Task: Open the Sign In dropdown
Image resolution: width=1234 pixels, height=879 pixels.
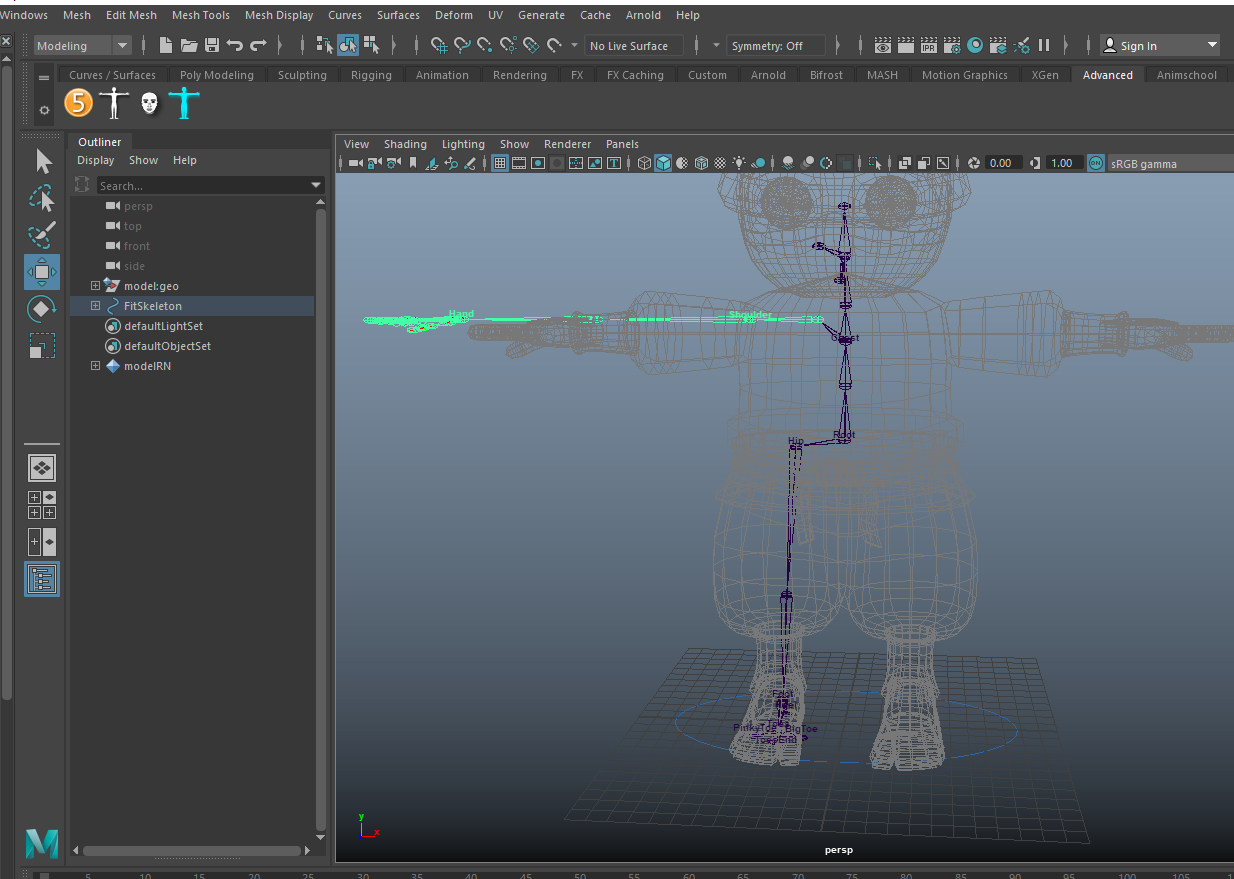Action: (x=1160, y=45)
